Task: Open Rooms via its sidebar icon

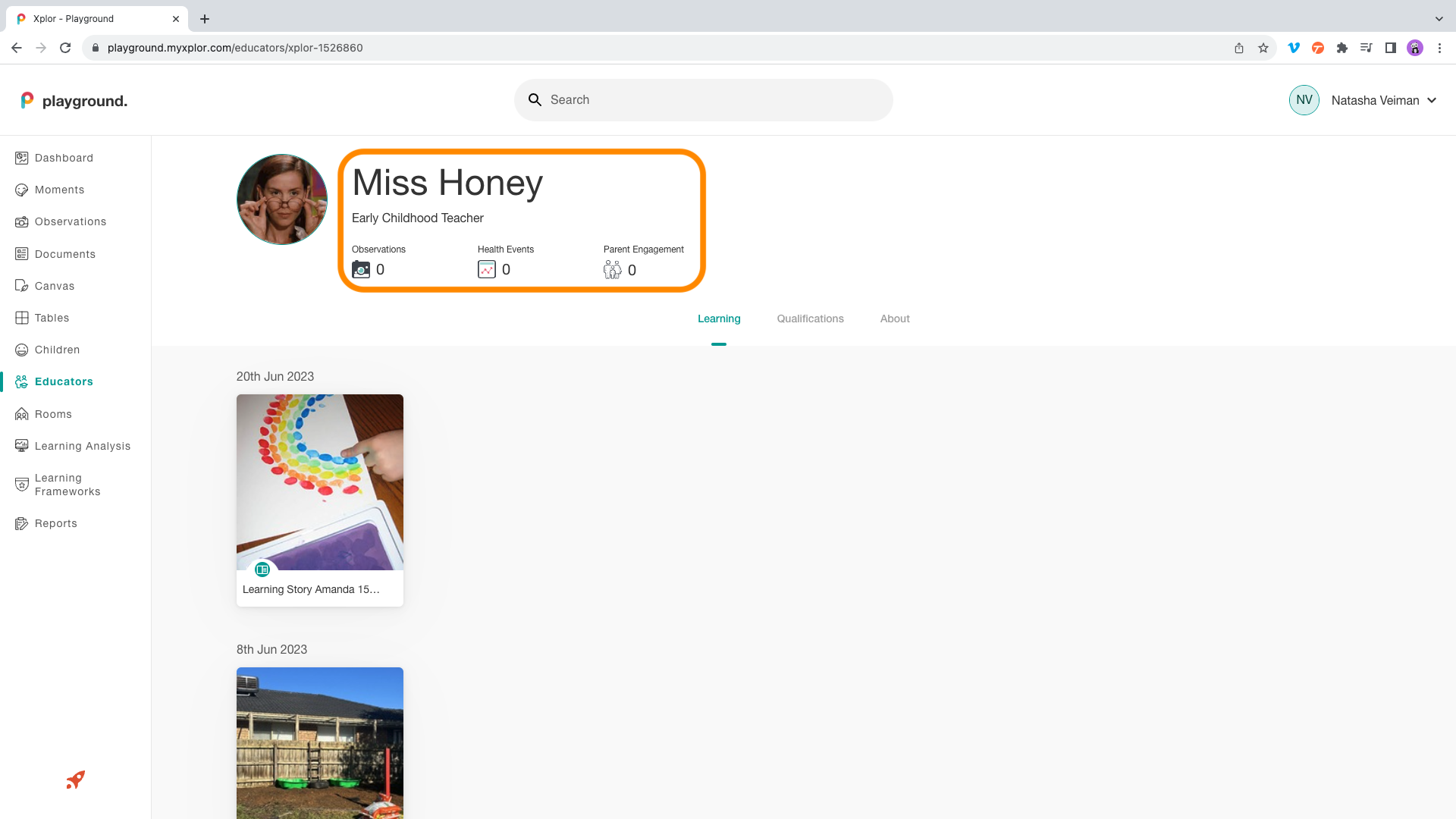Action: coord(21,414)
